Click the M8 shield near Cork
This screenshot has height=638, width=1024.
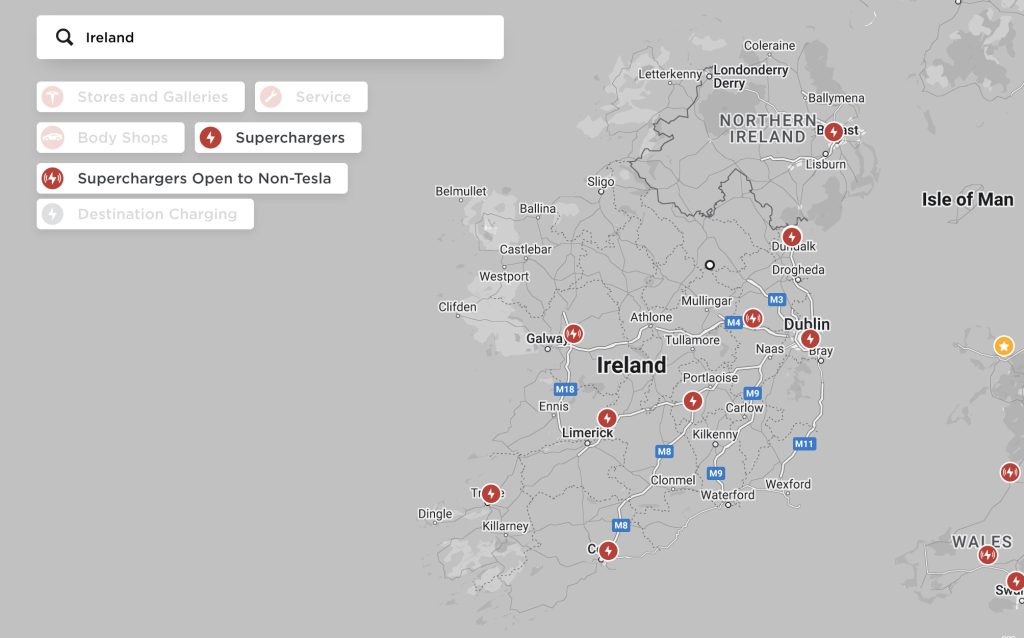(621, 525)
